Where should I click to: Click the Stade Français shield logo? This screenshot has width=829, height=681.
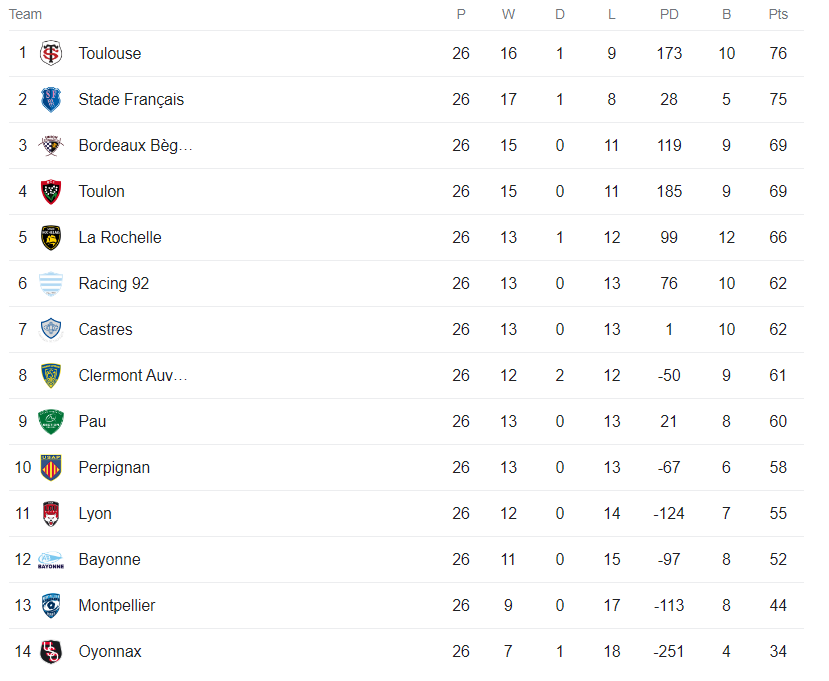point(51,99)
